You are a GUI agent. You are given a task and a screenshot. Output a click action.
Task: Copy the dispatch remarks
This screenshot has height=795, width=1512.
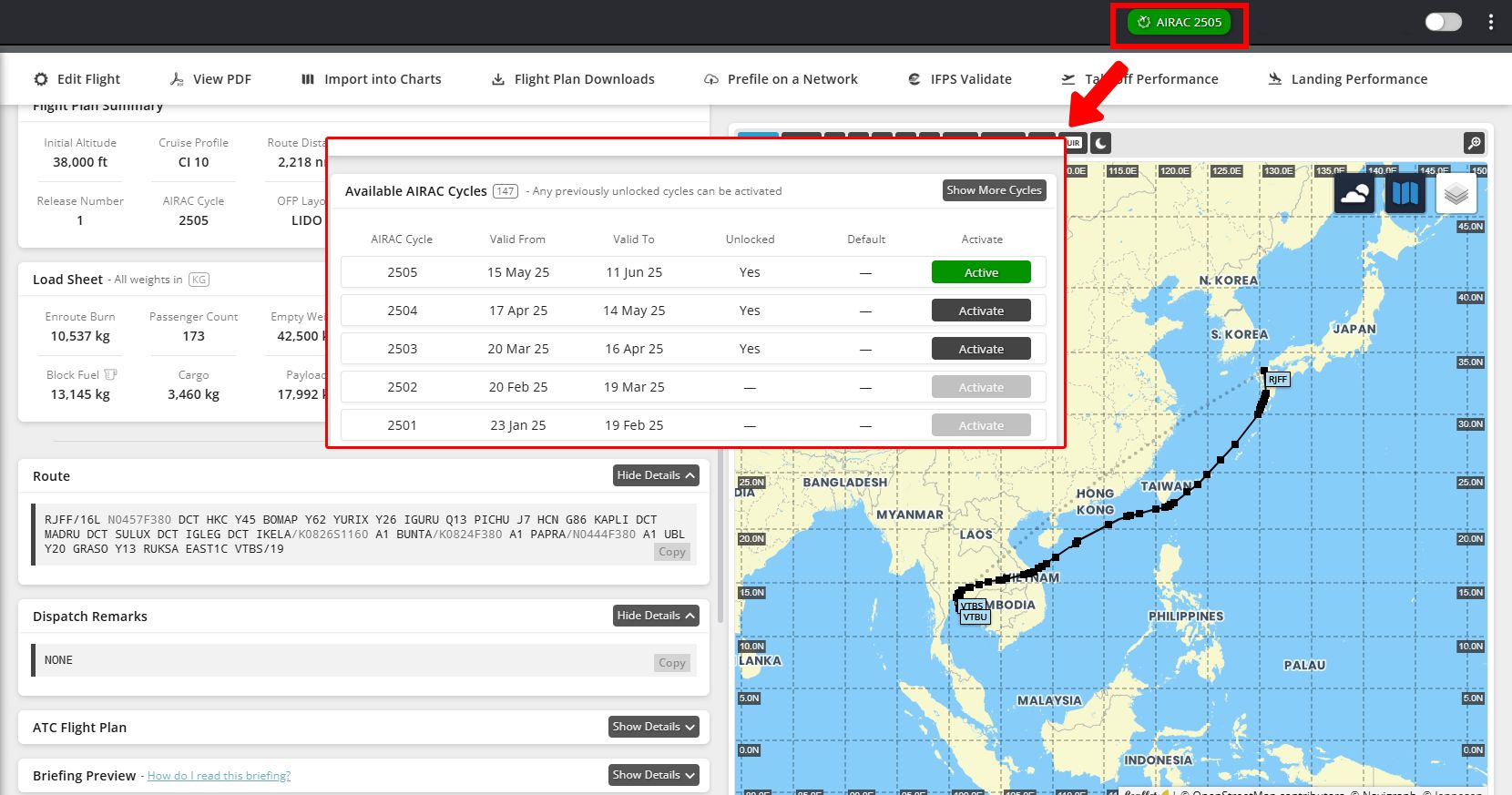pyautogui.click(x=672, y=663)
